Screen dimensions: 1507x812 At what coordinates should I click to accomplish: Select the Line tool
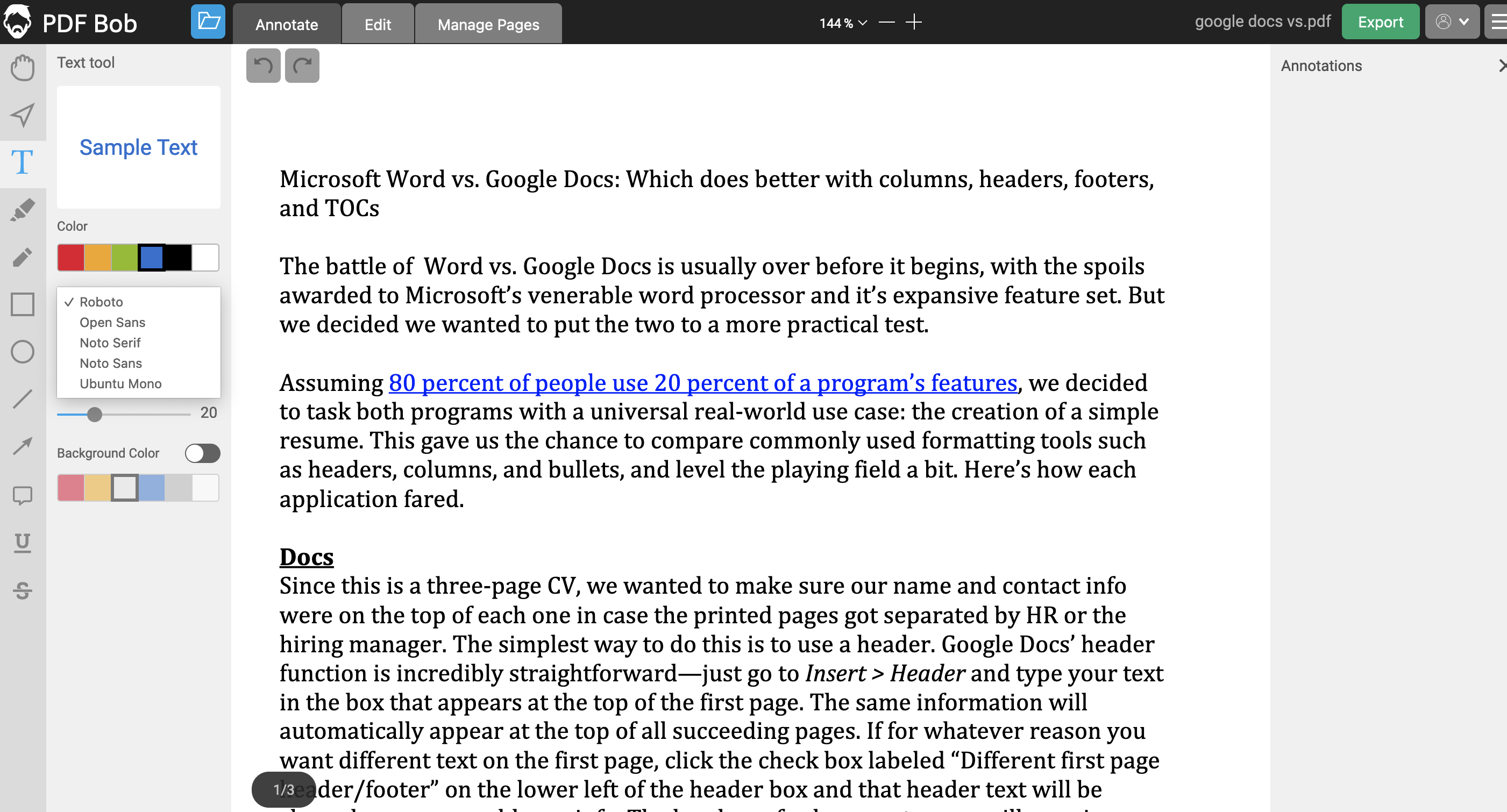point(23,400)
